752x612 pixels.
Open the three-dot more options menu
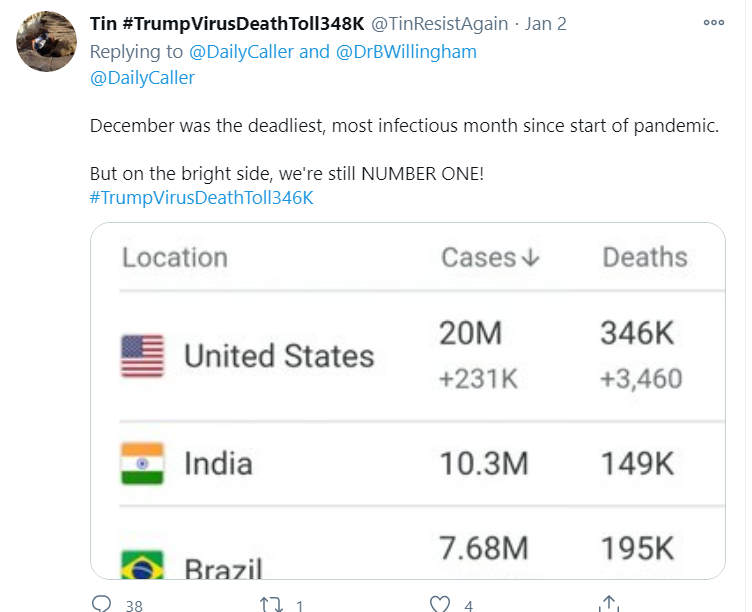713,23
